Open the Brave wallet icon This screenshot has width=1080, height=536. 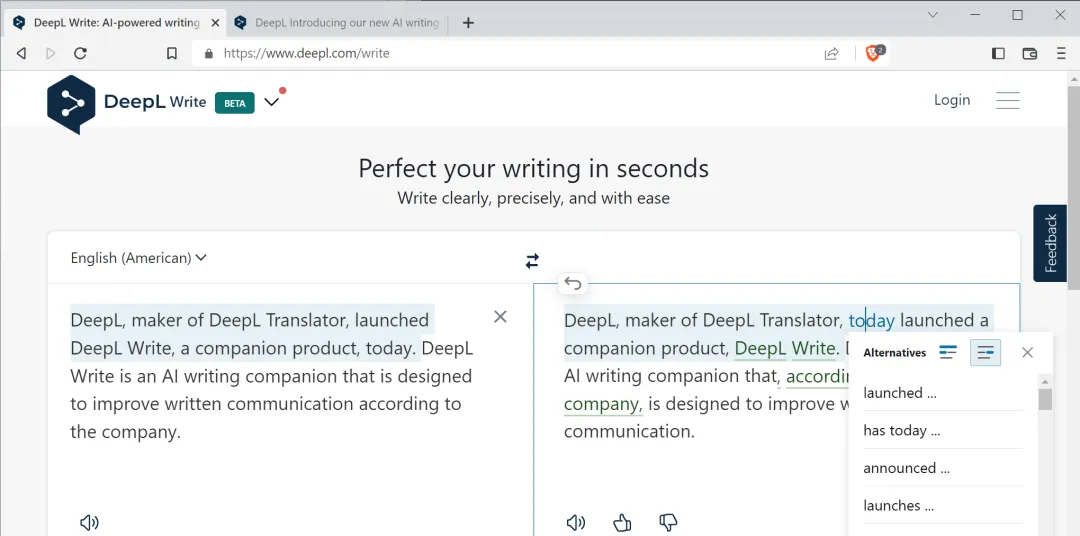coord(1030,53)
